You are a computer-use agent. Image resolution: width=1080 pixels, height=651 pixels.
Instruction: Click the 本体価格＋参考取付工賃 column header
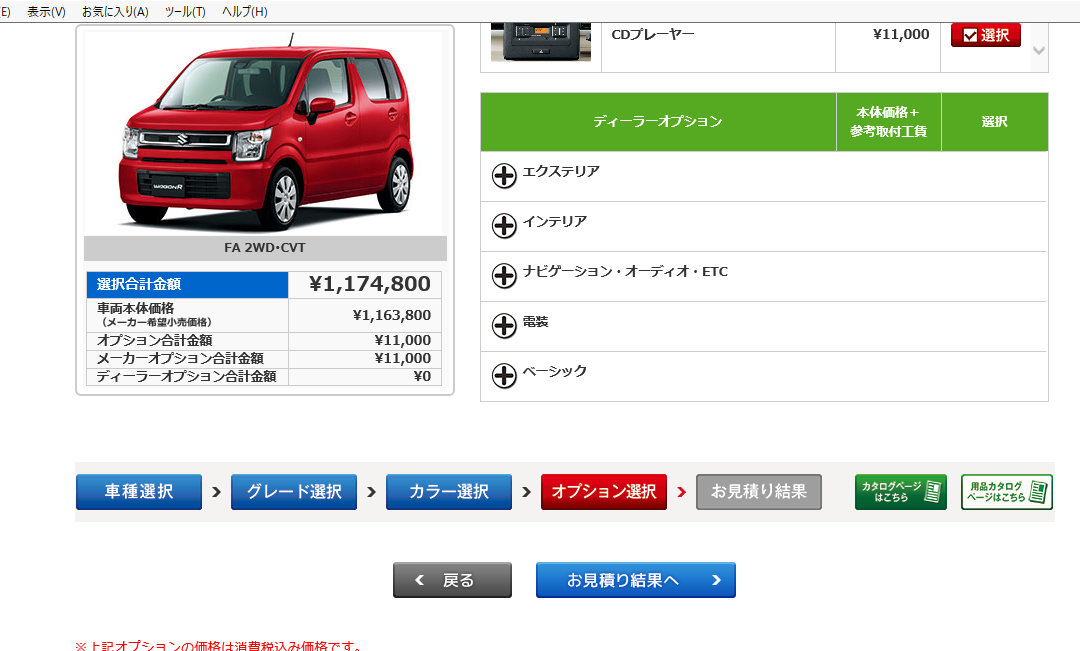point(889,121)
